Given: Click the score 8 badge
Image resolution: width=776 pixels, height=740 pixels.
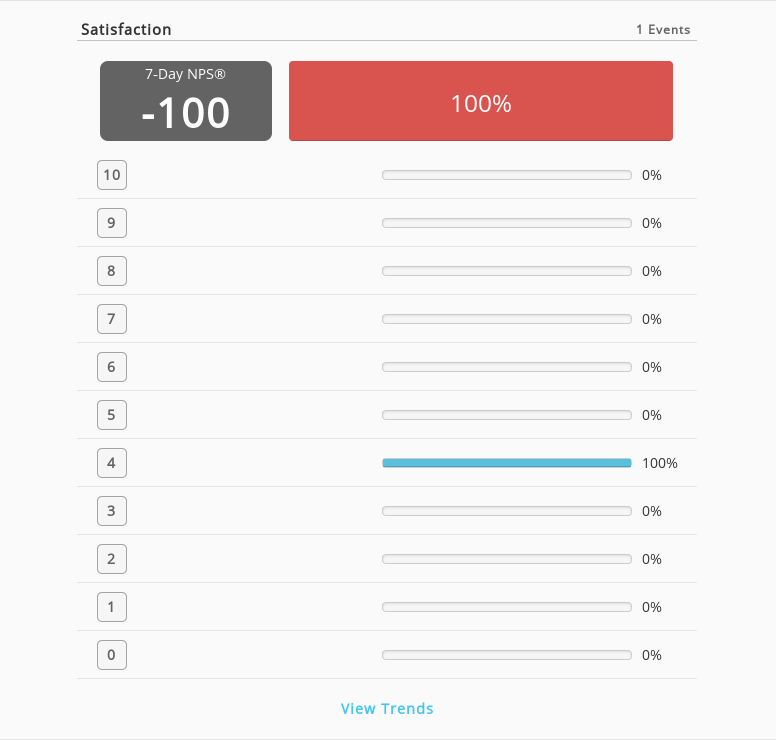Looking at the screenshot, I should (x=112, y=271).
